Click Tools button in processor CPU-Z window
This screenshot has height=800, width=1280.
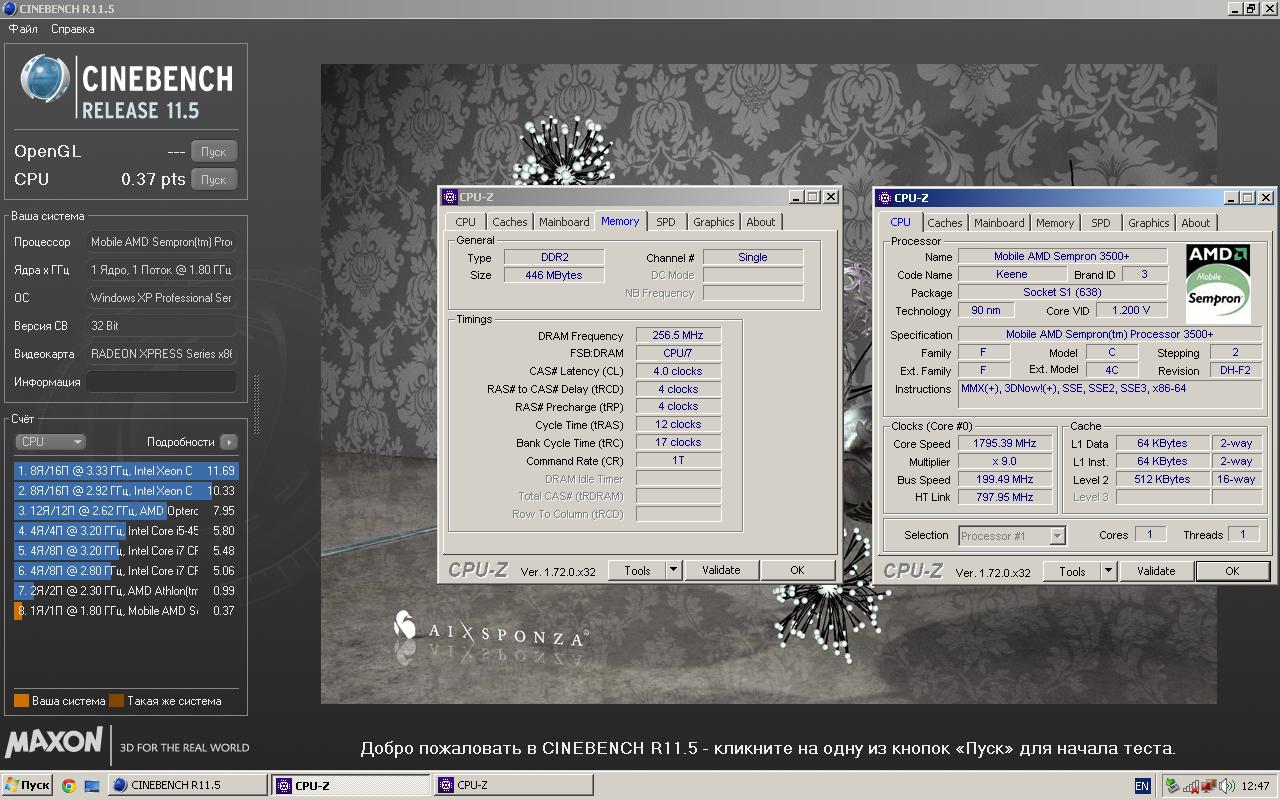pos(1072,571)
